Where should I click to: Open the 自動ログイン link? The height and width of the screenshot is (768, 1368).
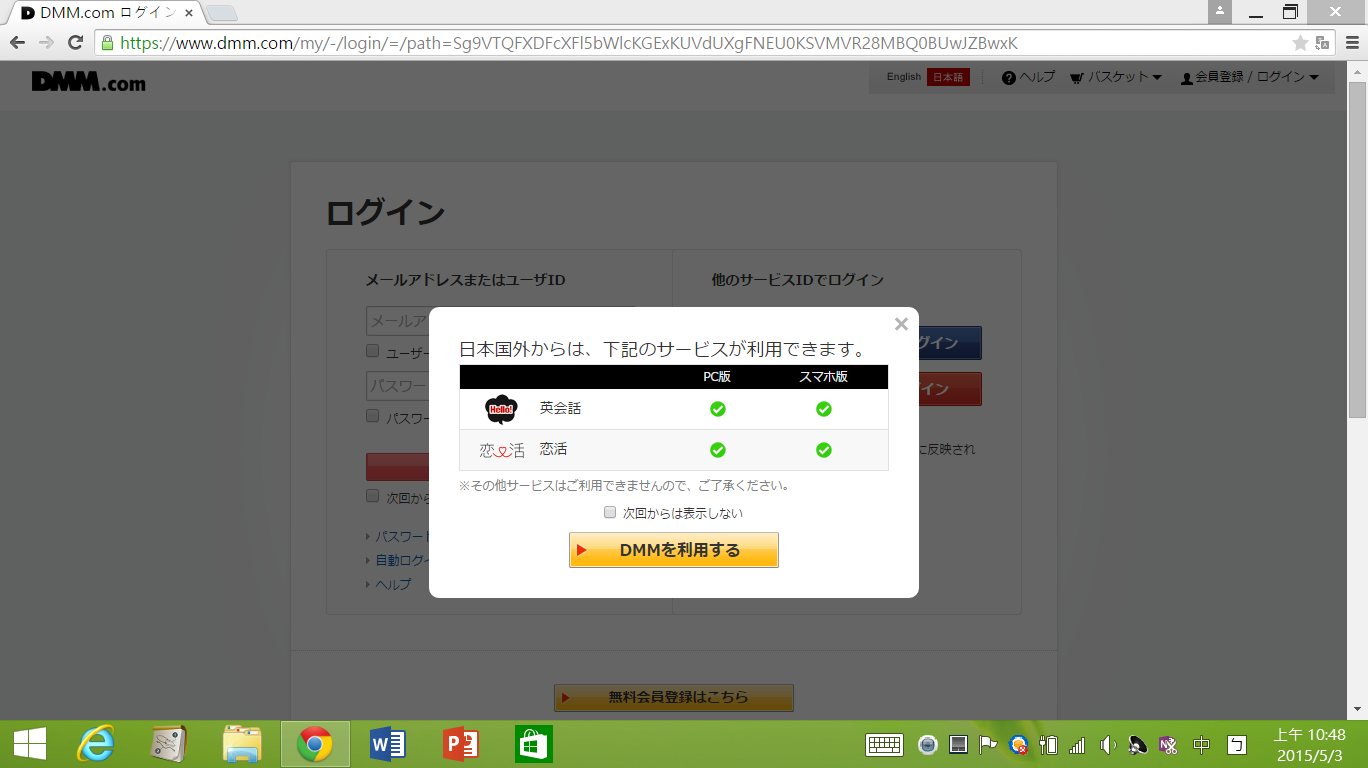[402, 560]
